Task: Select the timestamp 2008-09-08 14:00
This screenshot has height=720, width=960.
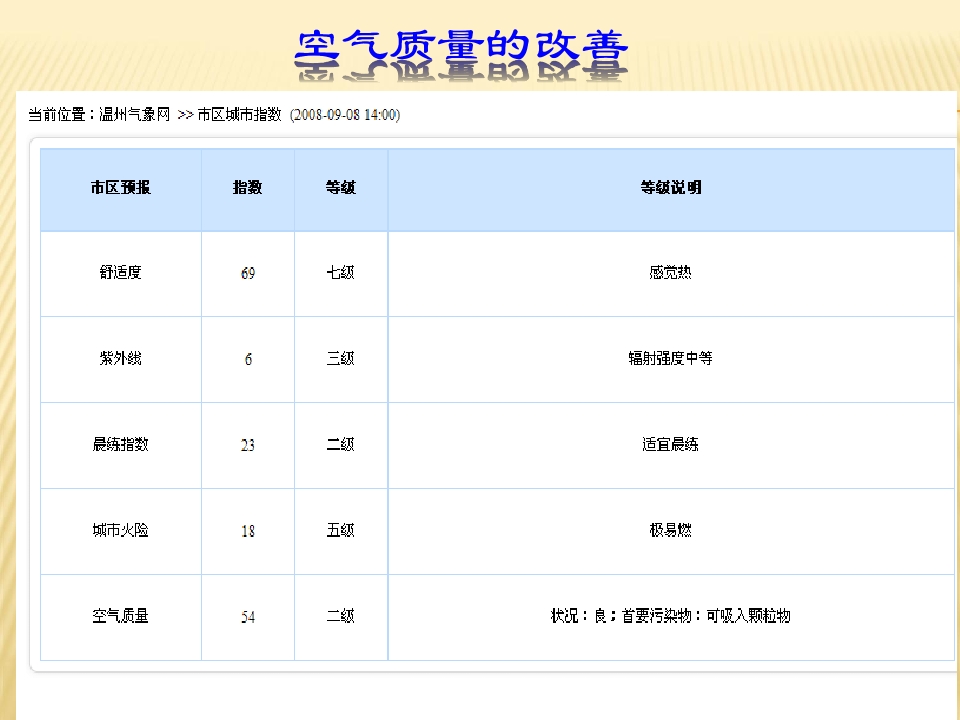Action: click(345, 115)
